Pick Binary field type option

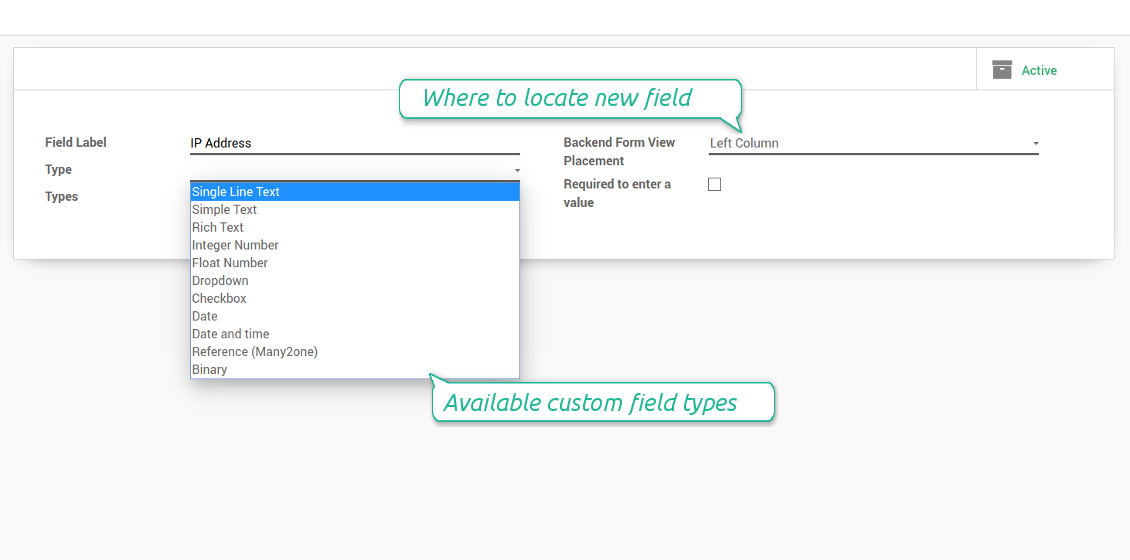(355, 370)
